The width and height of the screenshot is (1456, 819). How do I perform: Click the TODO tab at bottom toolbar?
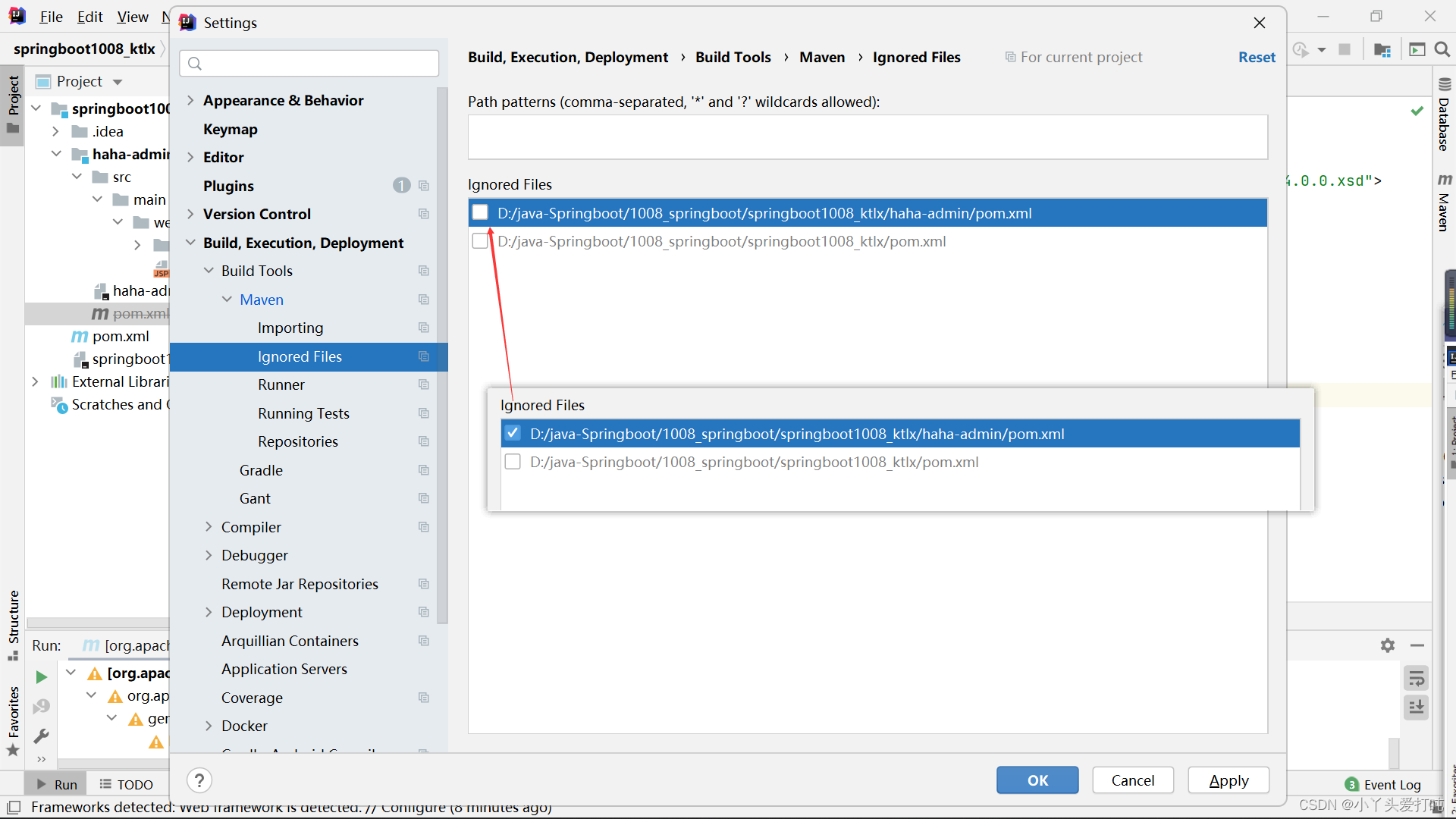(133, 784)
